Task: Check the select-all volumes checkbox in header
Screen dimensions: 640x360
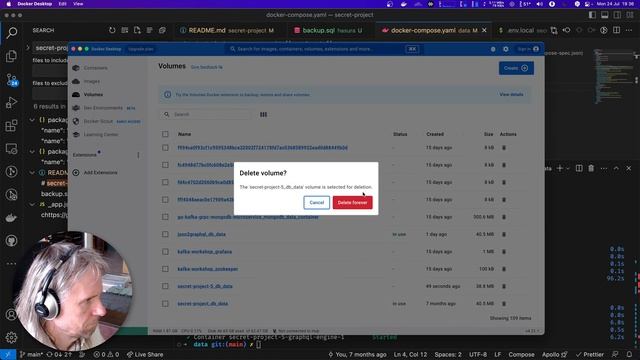Action: [x=165, y=134]
